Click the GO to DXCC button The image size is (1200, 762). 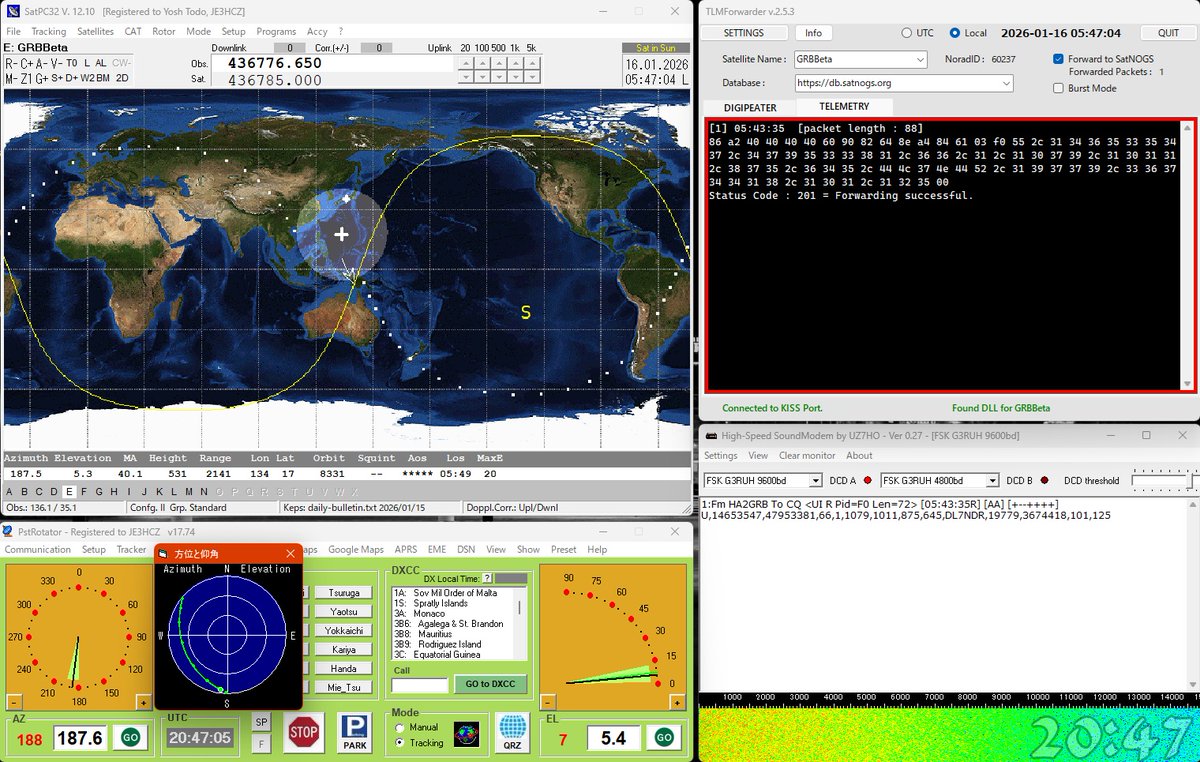click(x=490, y=684)
